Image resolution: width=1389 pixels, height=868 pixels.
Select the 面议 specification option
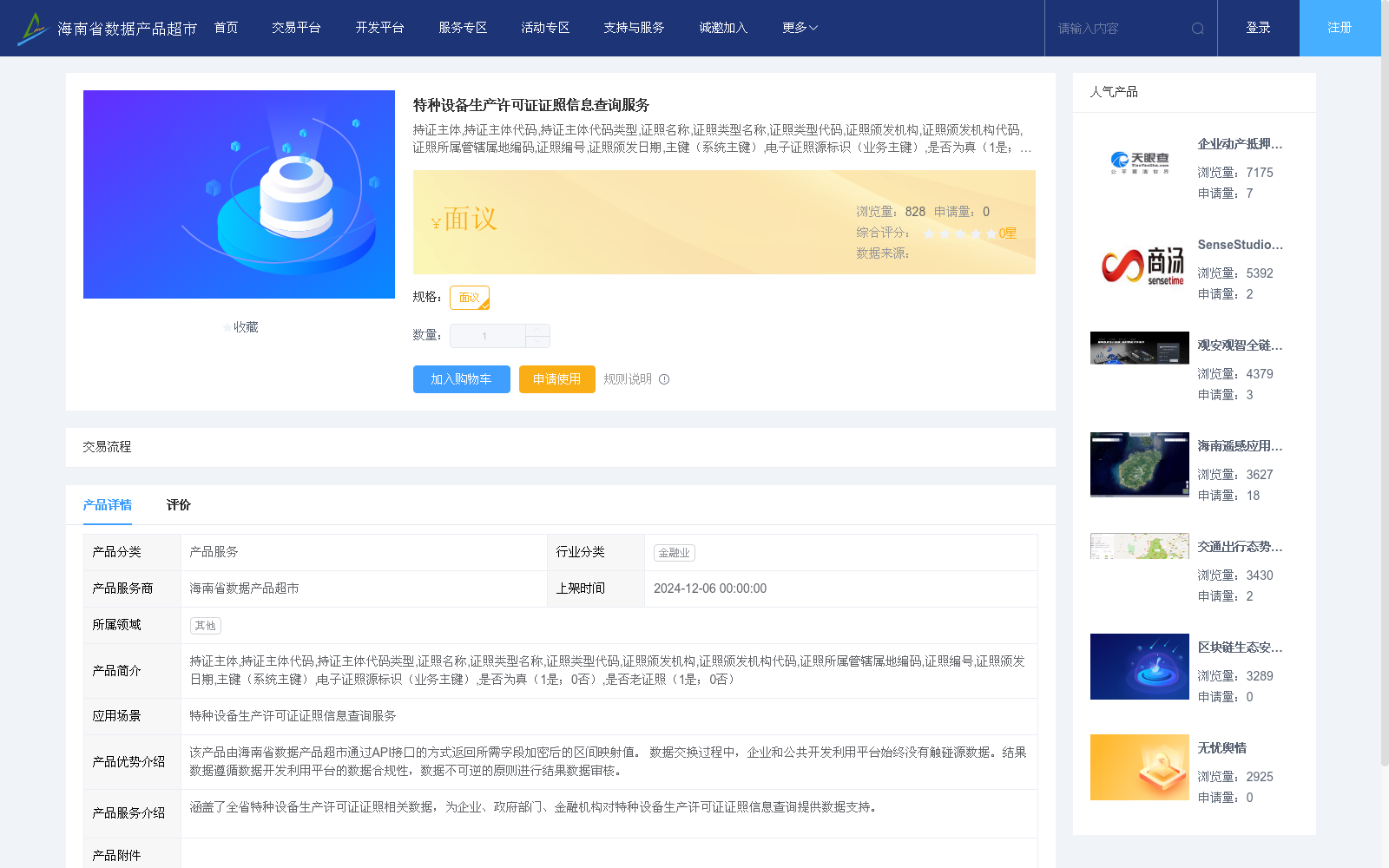click(470, 298)
